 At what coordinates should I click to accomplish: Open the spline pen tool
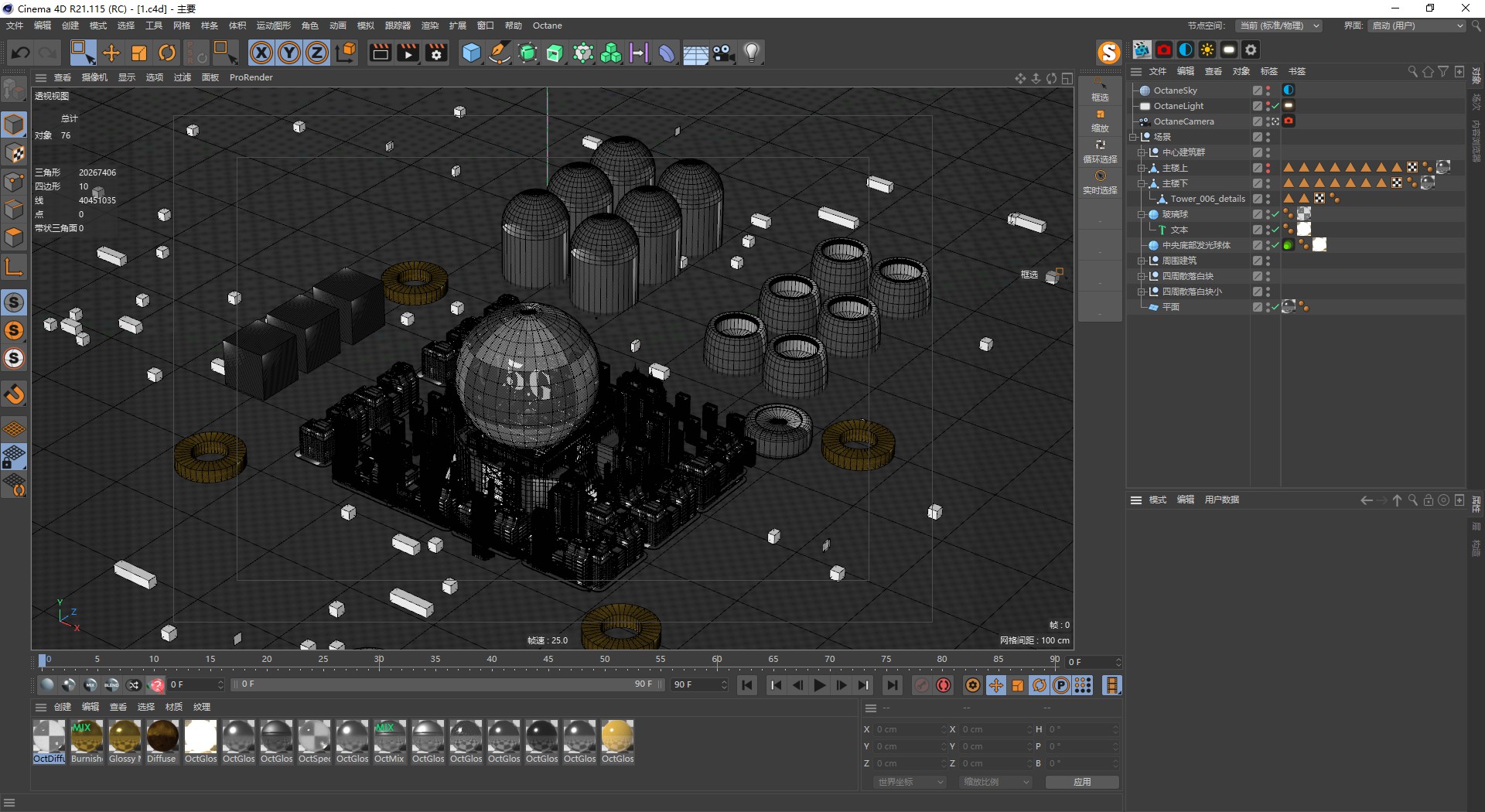click(500, 53)
